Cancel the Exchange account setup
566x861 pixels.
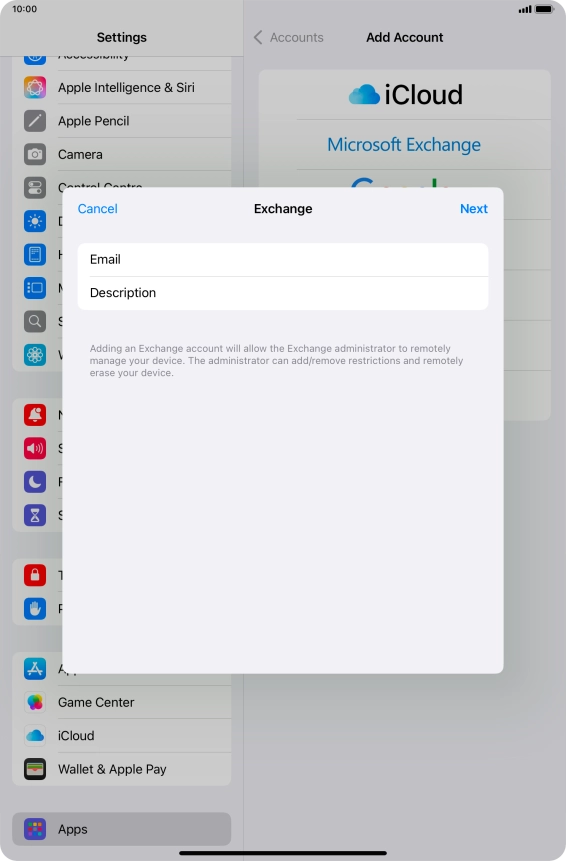(x=97, y=209)
